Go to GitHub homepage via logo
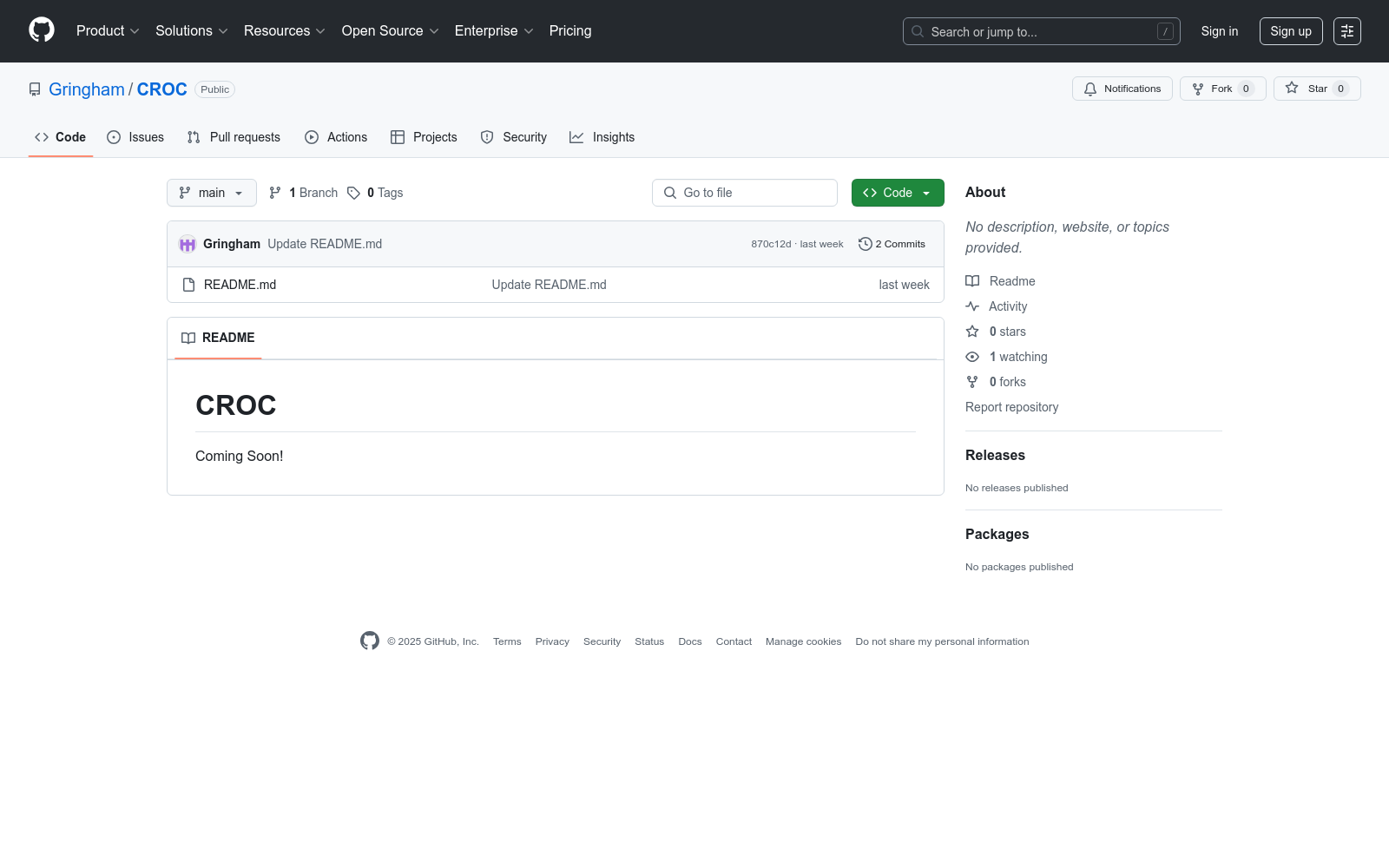1389x868 pixels. [42, 30]
